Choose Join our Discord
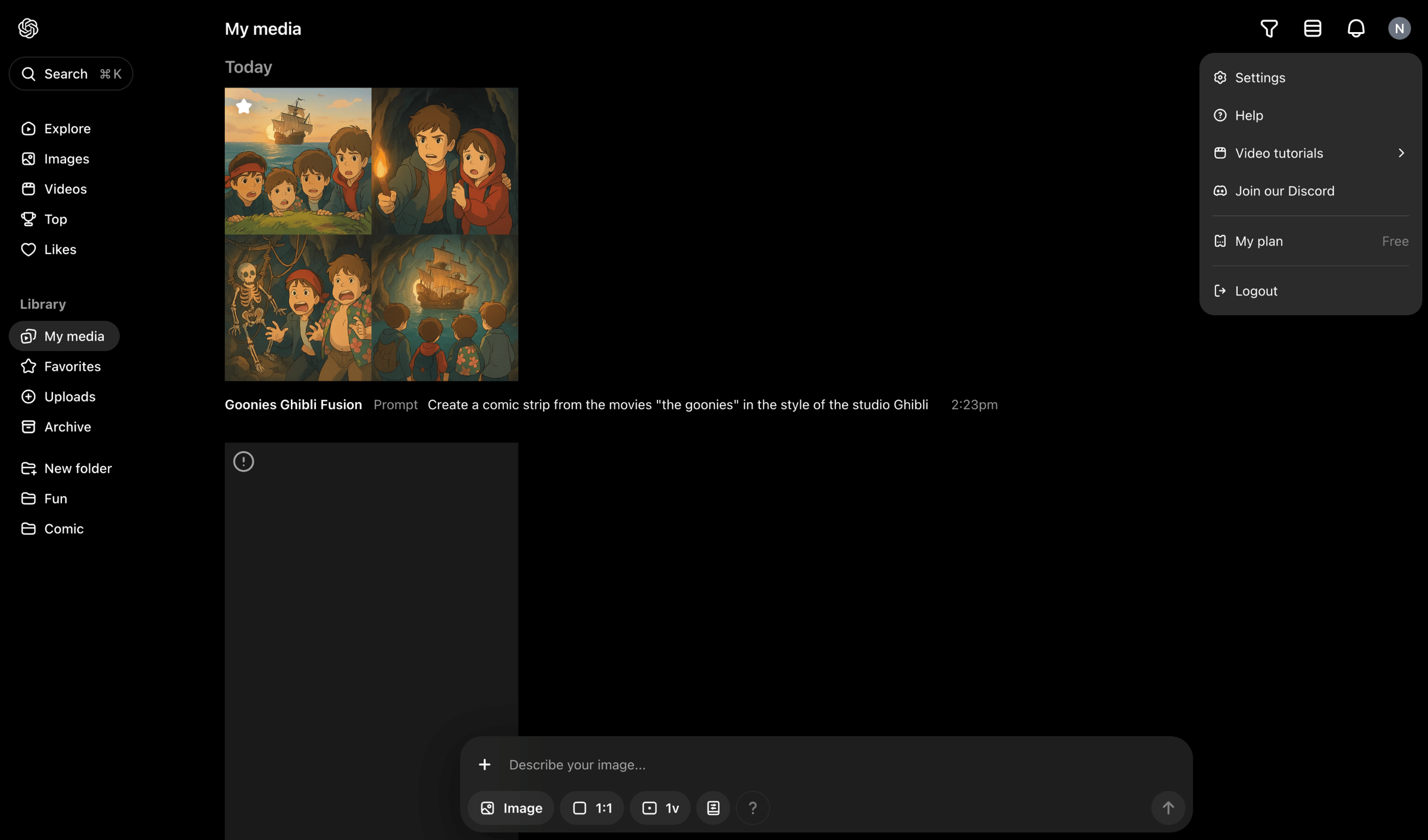Image resolution: width=1428 pixels, height=840 pixels. coord(1311,191)
